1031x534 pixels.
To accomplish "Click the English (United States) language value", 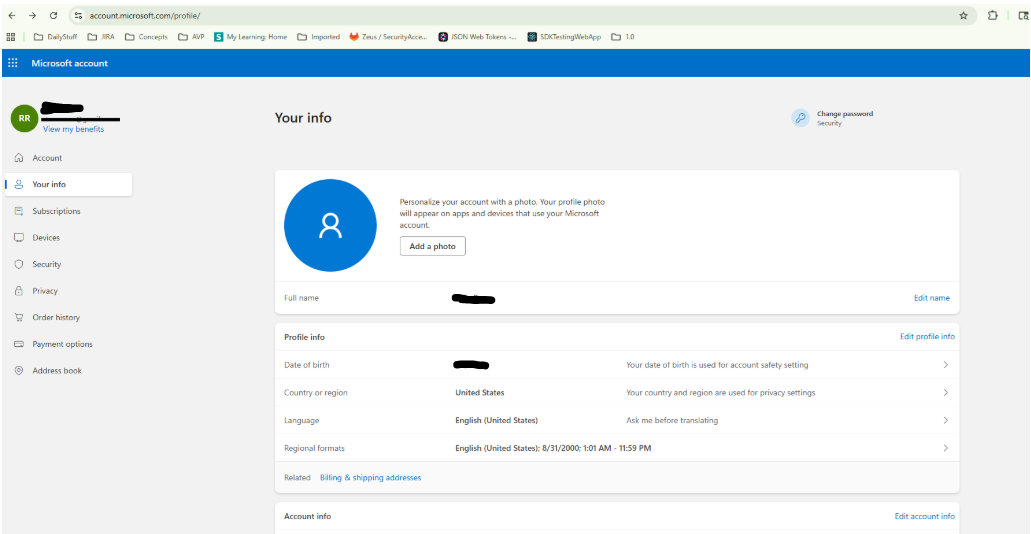I will (496, 420).
